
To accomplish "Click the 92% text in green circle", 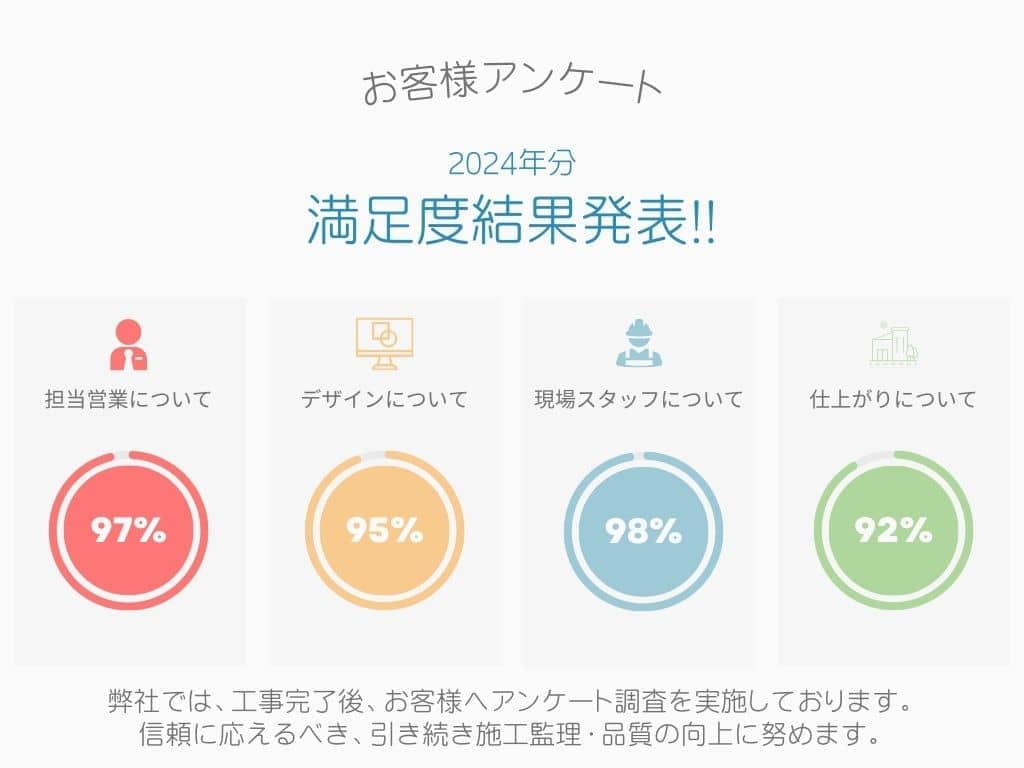I will click(x=893, y=530).
